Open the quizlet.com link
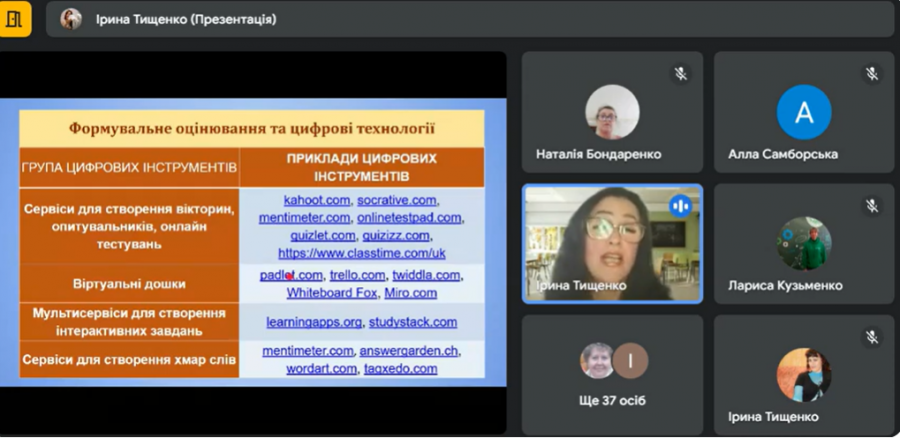The image size is (900, 438). point(323,236)
